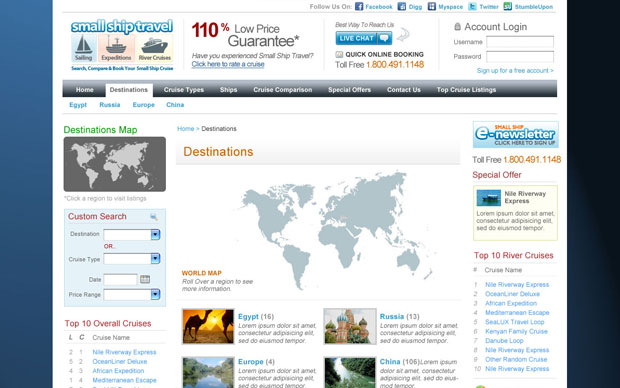Open the China landscape thumbnail
This screenshot has height=388, width=620.
coord(350,373)
